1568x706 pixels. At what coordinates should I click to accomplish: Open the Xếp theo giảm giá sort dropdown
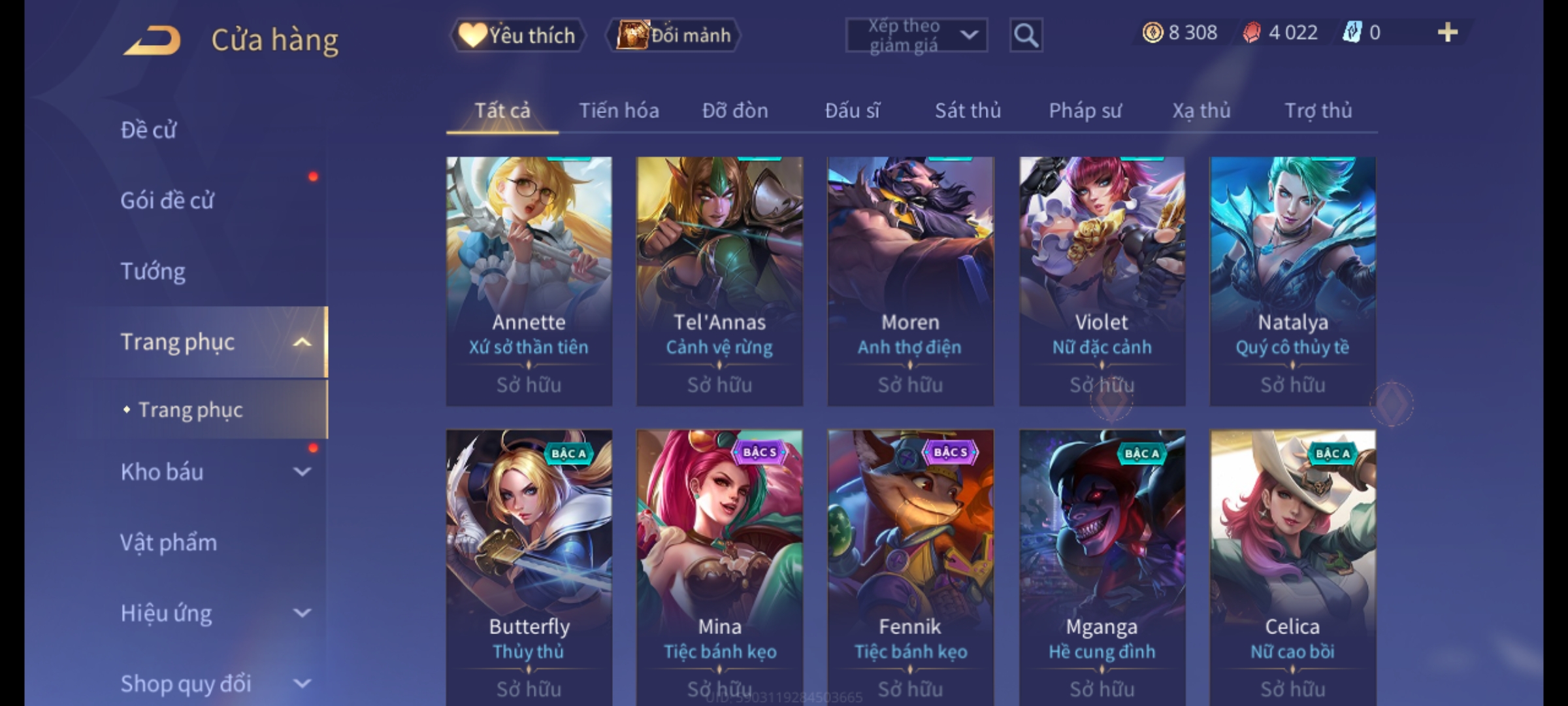tap(916, 35)
